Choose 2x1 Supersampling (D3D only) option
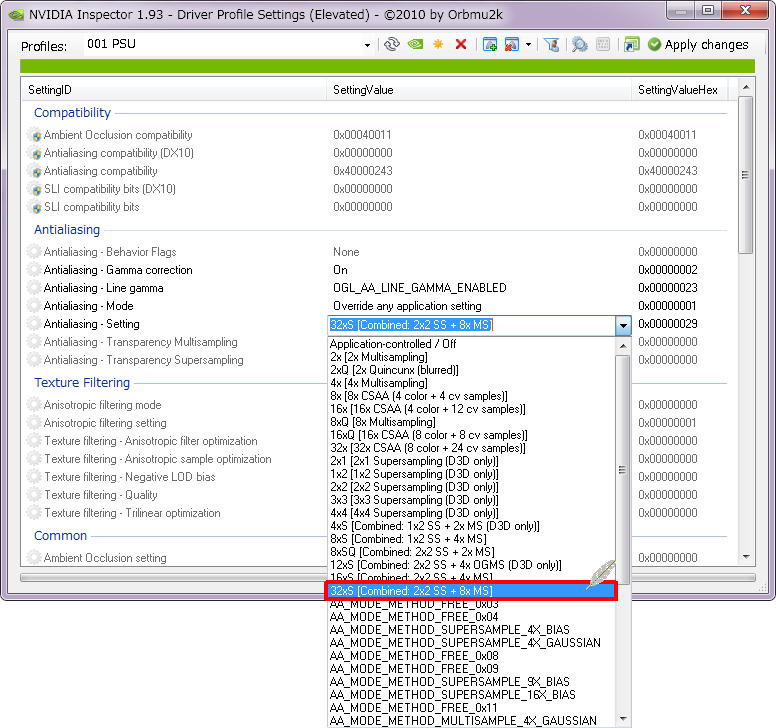 tap(472, 461)
